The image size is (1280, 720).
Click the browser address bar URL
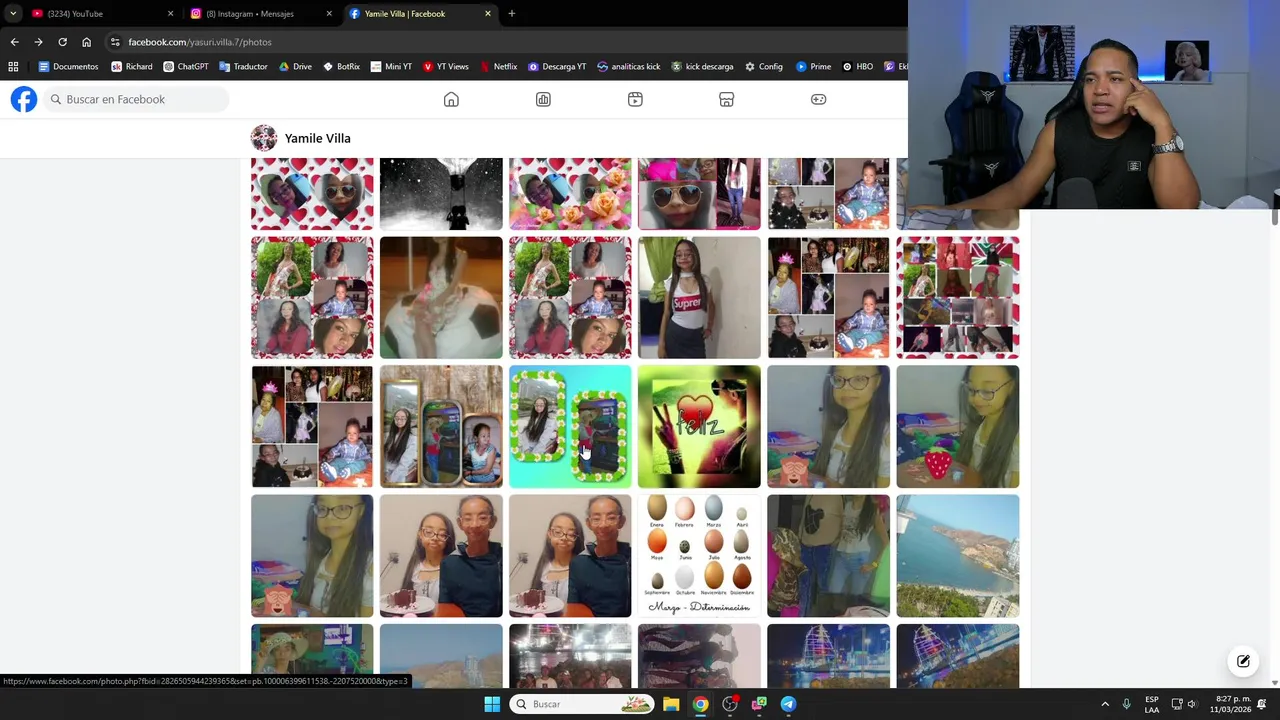click(x=200, y=42)
